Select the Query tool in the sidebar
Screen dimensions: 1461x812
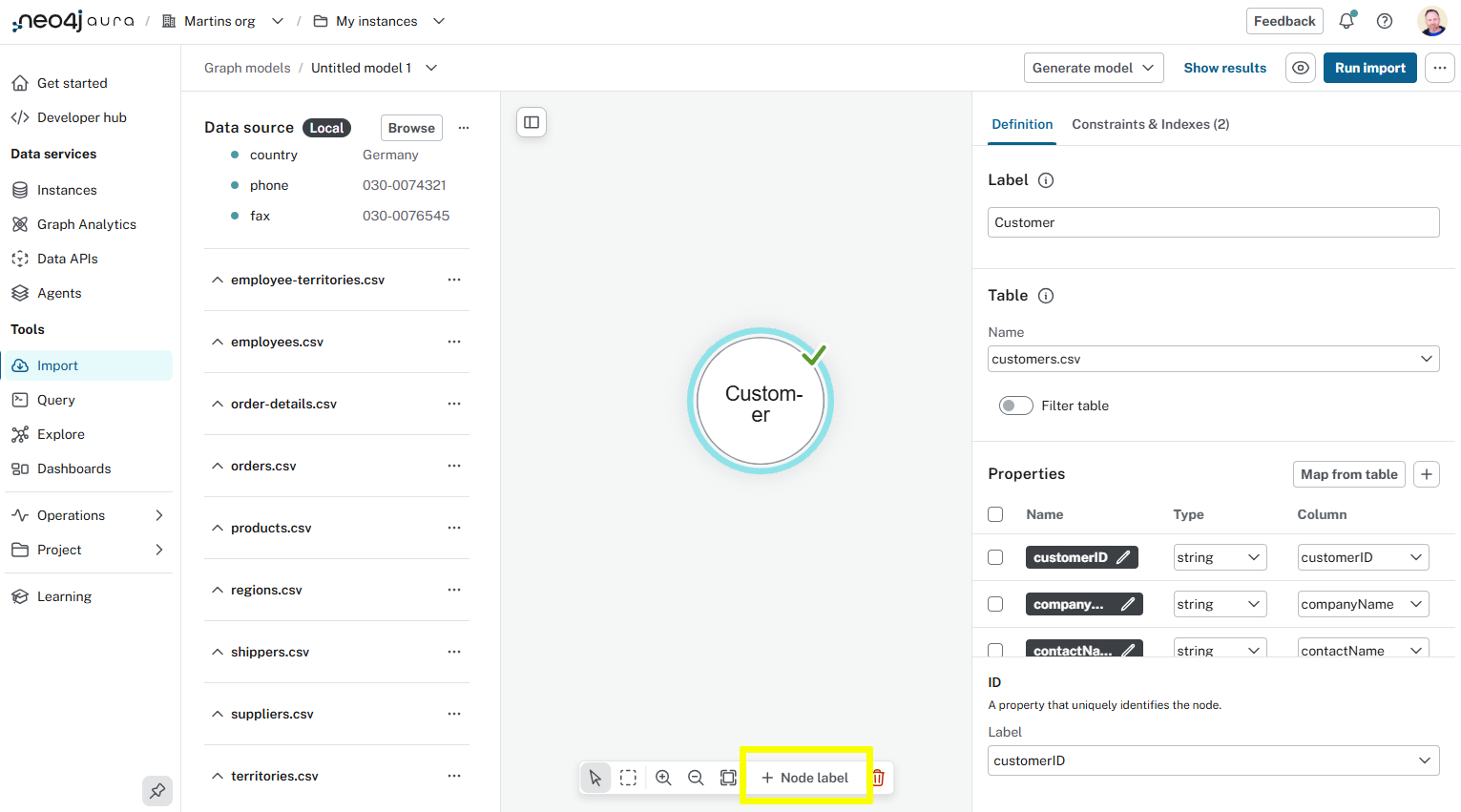coord(53,399)
